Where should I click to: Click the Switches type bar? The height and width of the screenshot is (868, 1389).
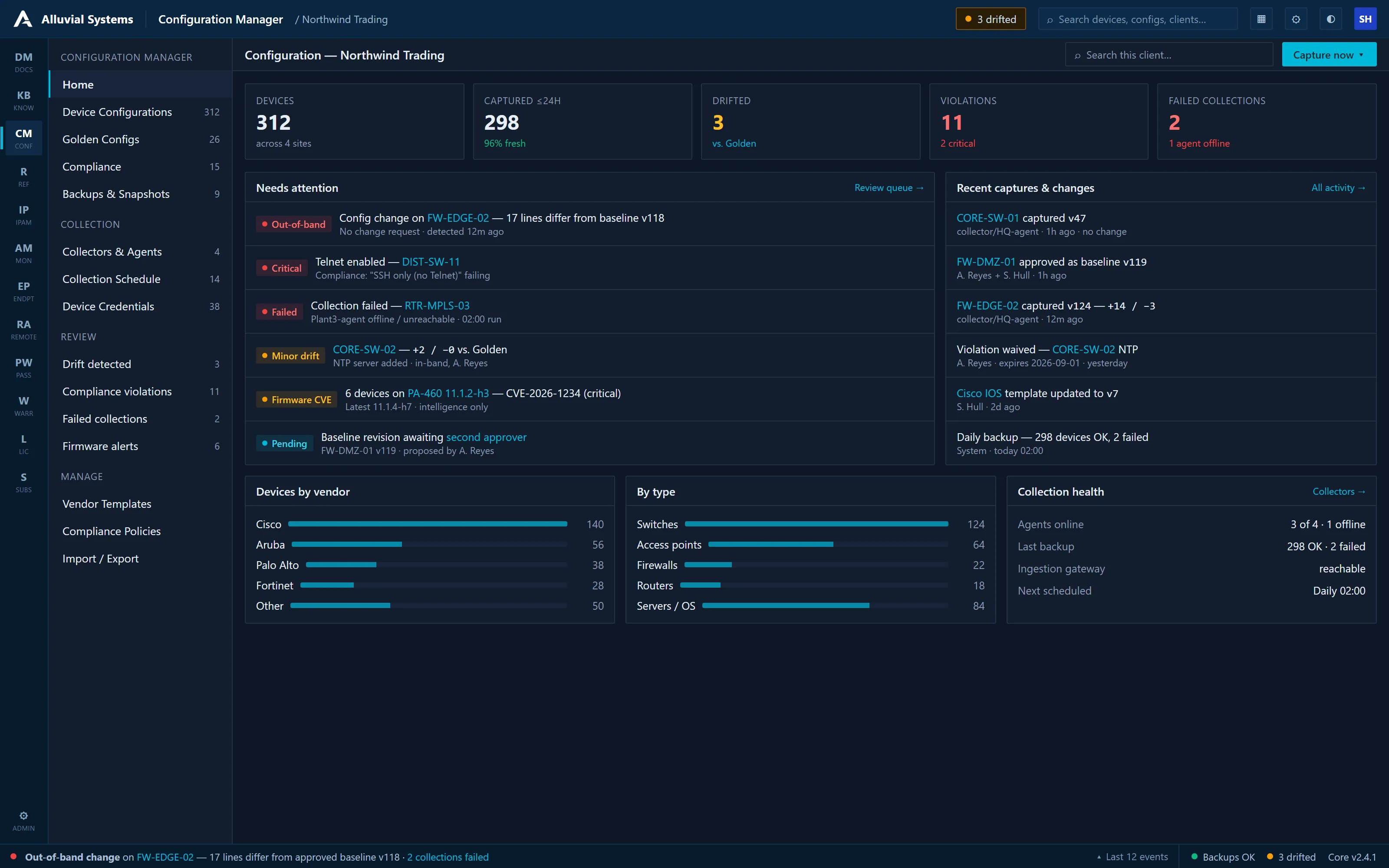tap(816, 524)
